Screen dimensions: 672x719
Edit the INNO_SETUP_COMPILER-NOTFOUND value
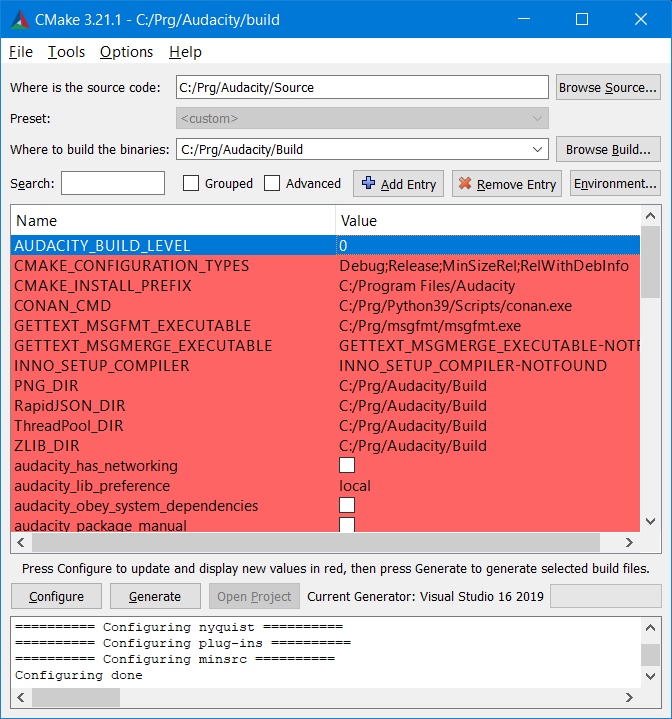pyautogui.click(x=473, y=366)
